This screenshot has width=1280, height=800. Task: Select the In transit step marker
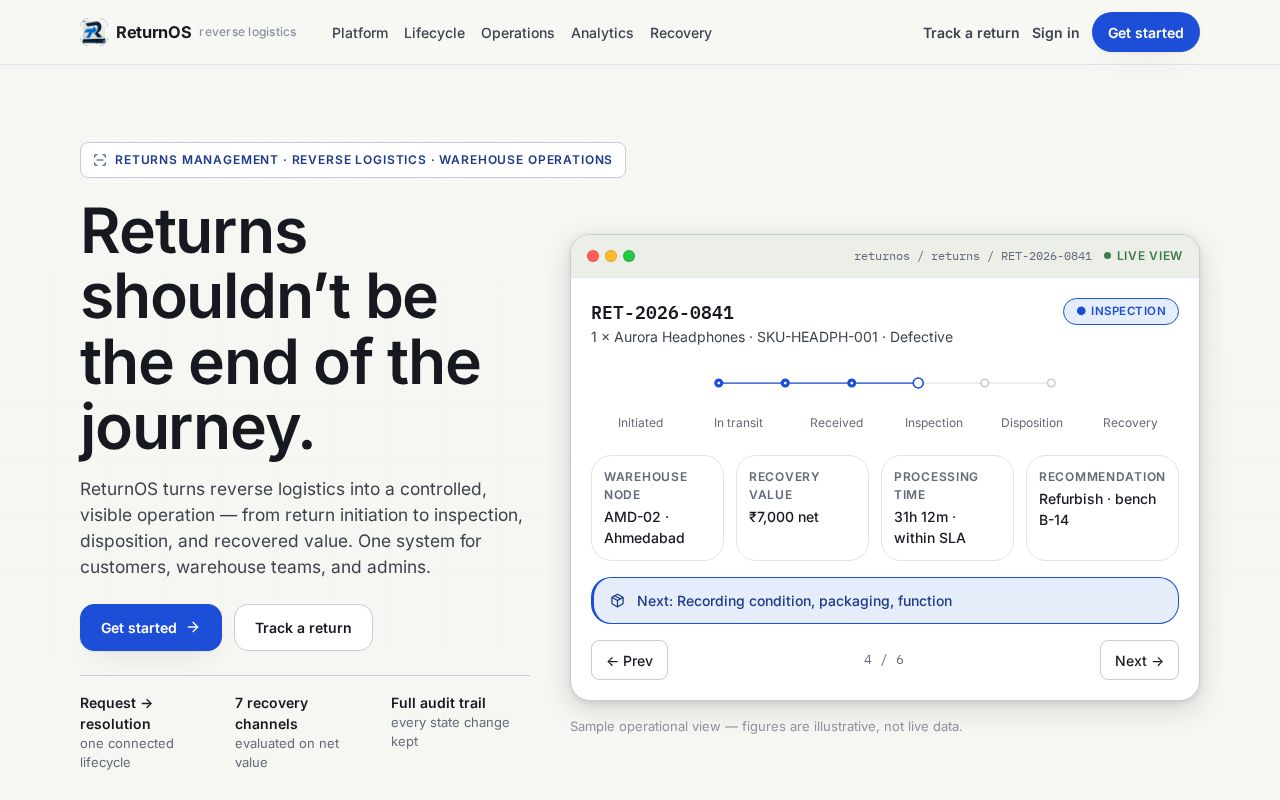pyautogui.click(x=785, y=383)
